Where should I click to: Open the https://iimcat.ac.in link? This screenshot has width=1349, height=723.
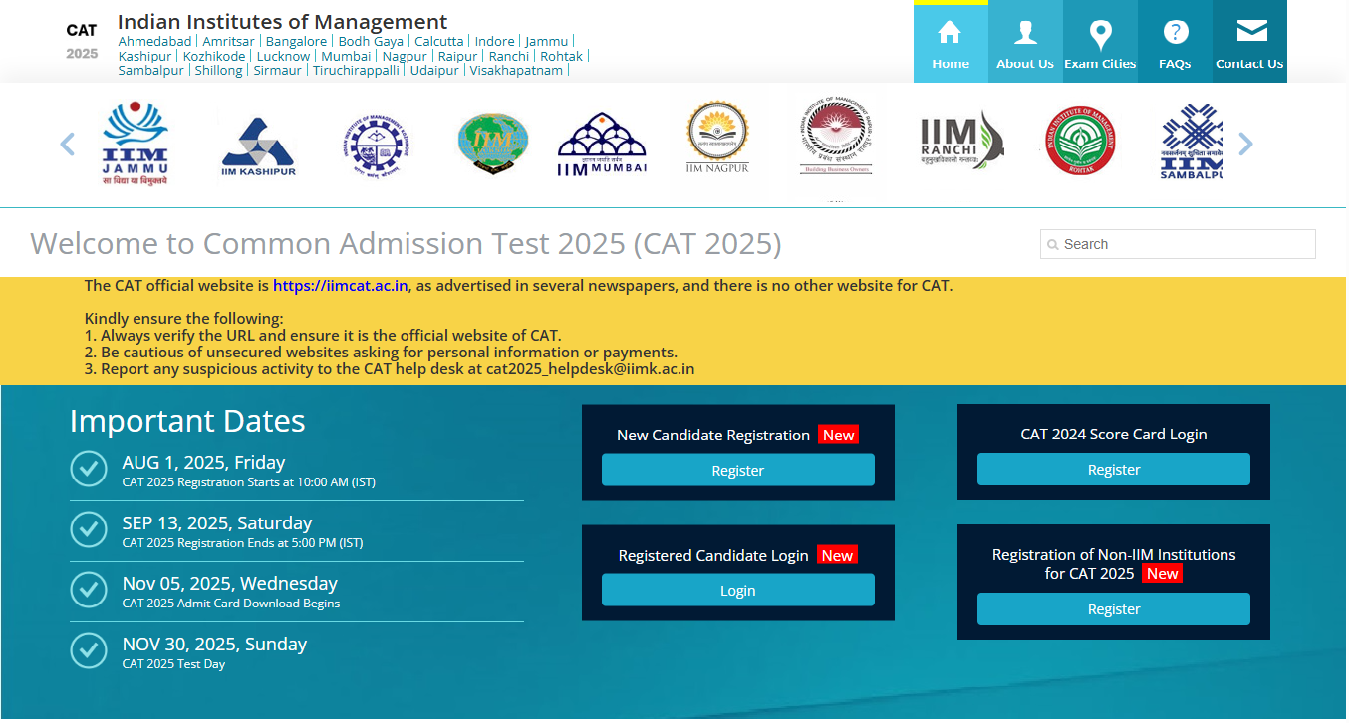(340, 285)
